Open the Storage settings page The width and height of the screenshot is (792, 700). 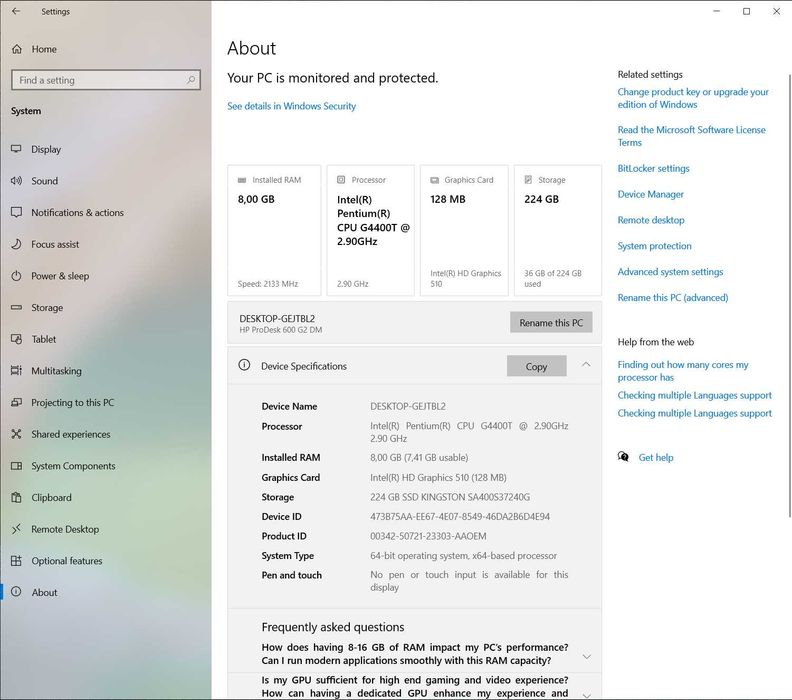47,308
